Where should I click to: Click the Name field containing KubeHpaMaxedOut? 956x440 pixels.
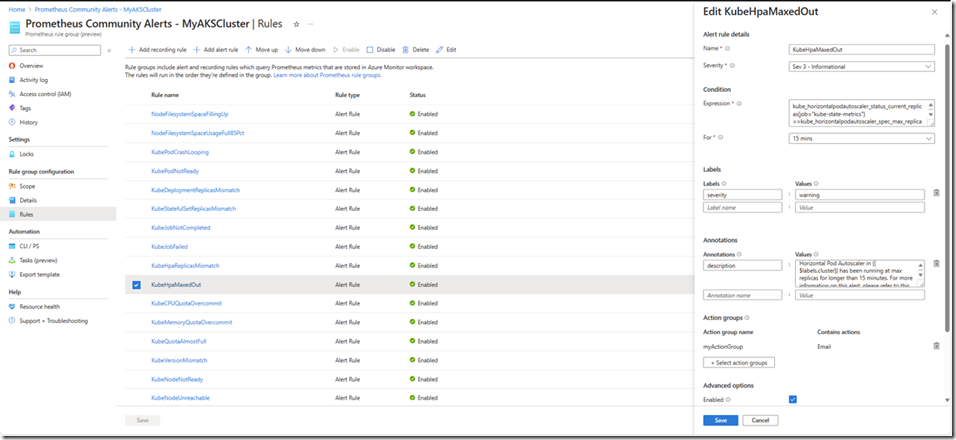pos(861,50)
